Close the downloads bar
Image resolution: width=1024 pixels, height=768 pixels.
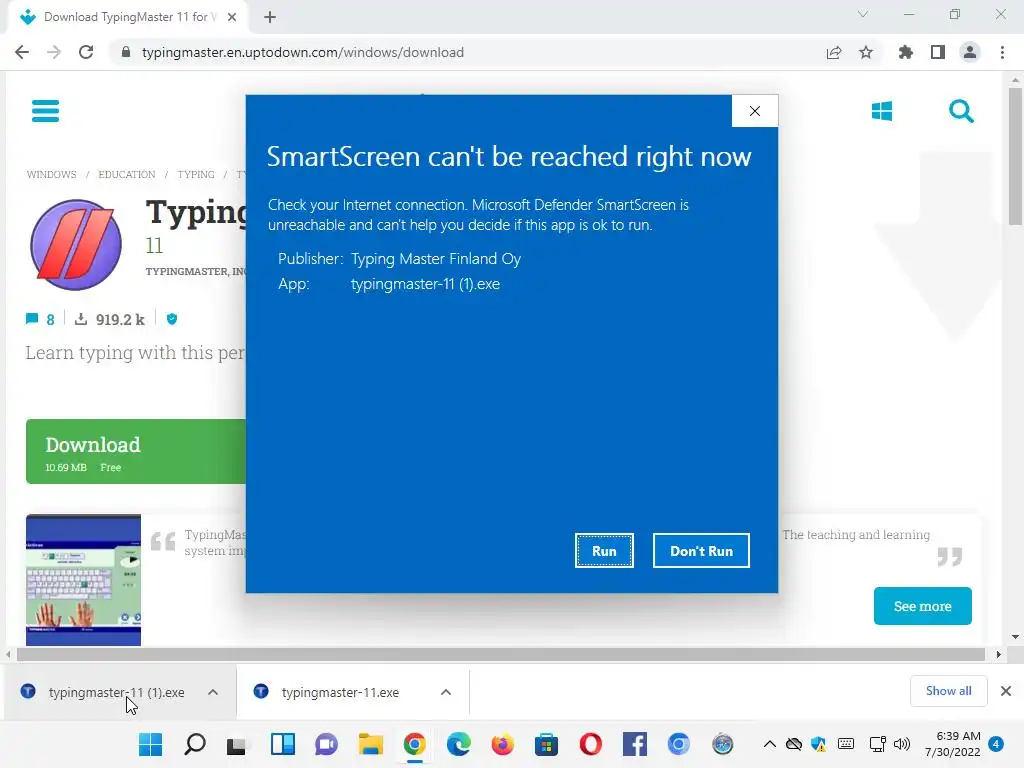click(x=1006, y=691)
